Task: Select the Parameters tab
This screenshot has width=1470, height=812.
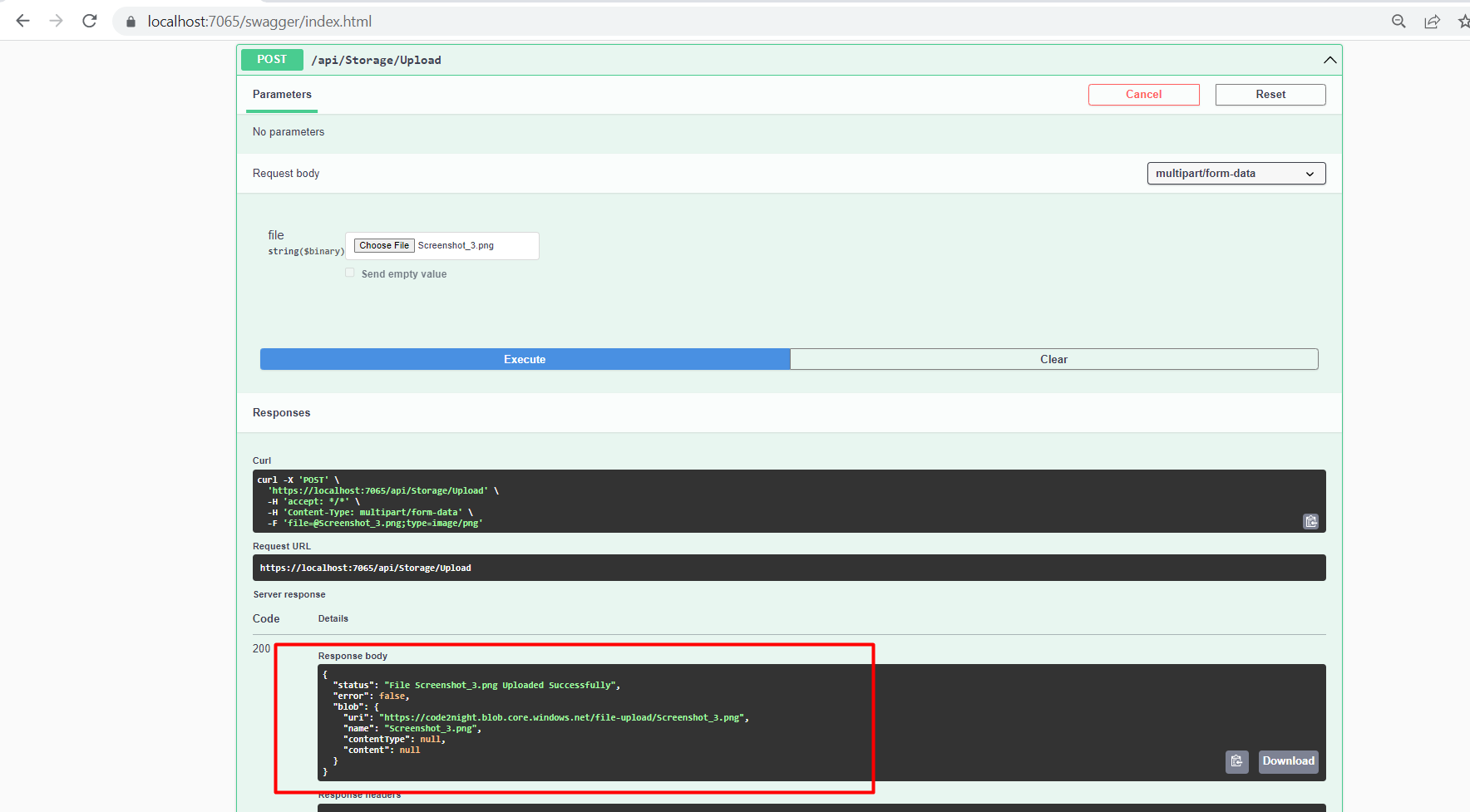Action: (282, 95)
